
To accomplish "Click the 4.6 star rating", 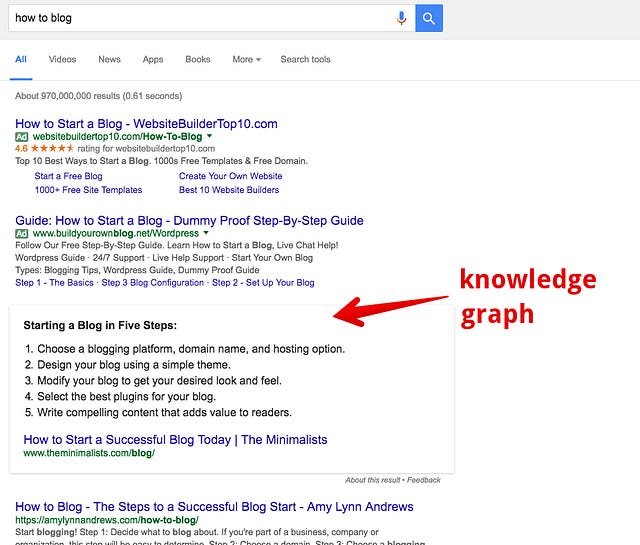I will (x=44, y=148).
